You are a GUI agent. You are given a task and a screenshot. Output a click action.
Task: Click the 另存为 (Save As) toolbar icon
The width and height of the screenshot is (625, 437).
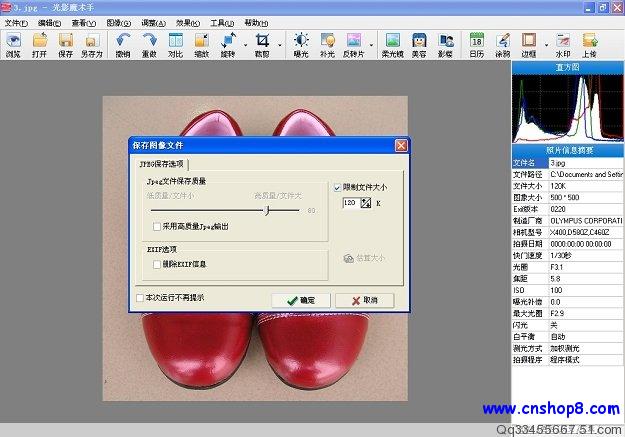point(92,45)
